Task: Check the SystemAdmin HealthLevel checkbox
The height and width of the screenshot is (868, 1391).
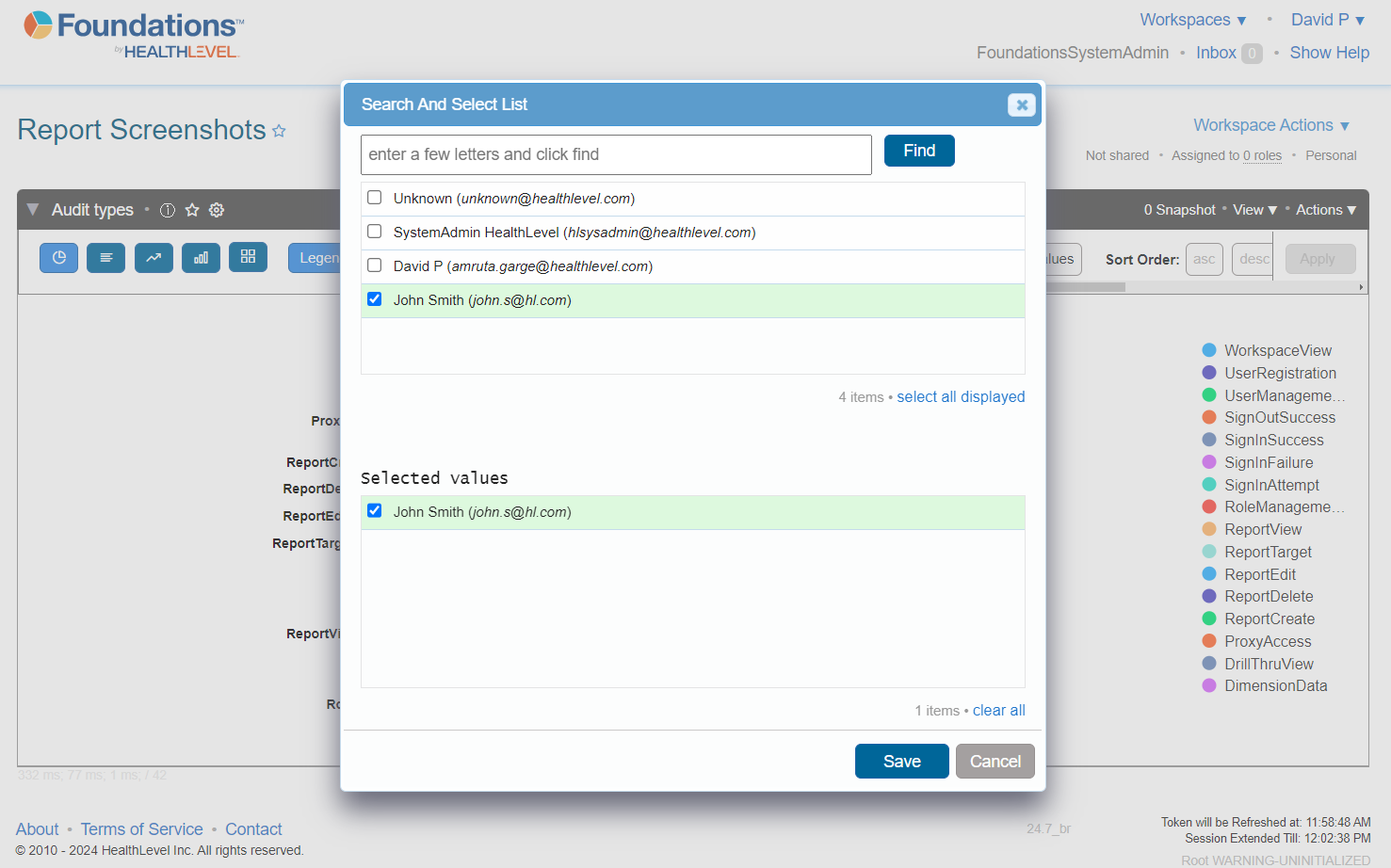Action: click(375, 232)
